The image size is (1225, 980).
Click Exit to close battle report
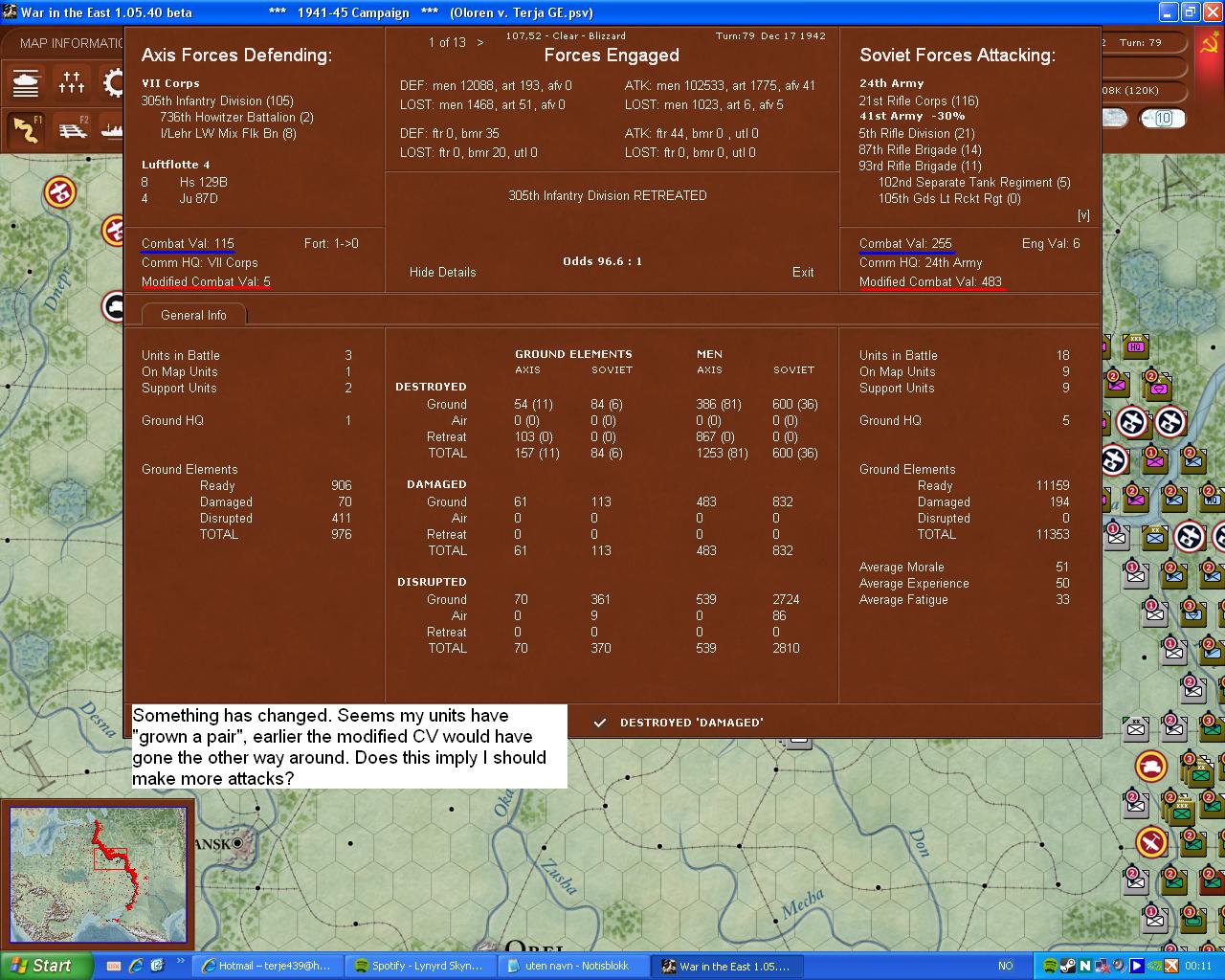tap(803, 272)
